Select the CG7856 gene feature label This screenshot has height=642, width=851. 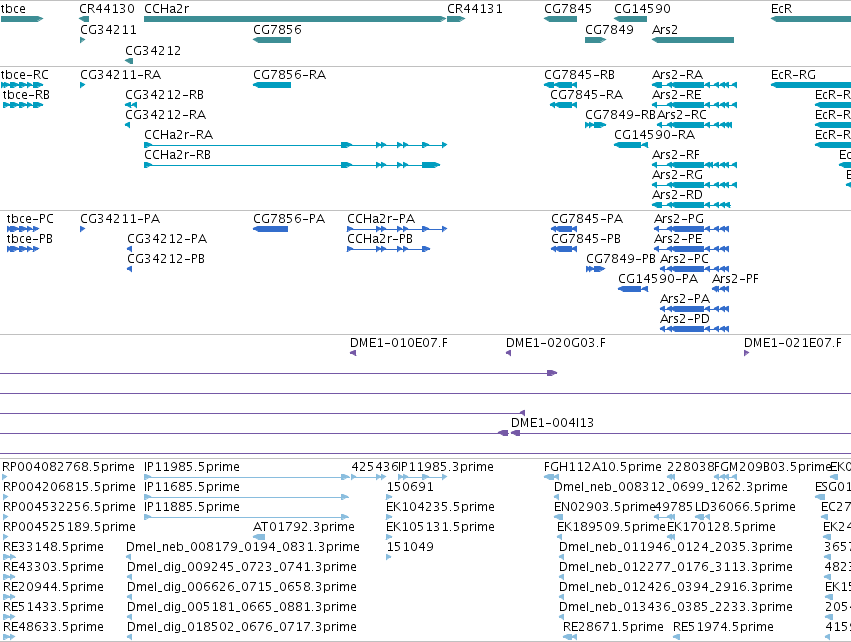tap(277, 30)
